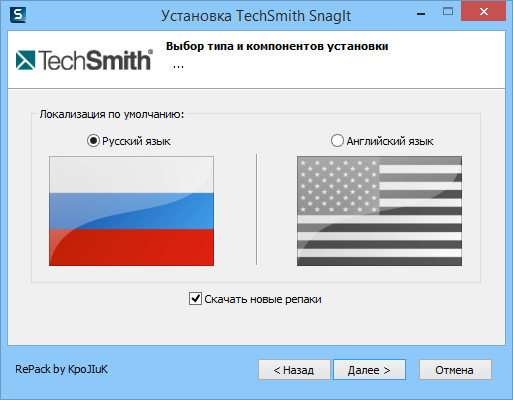This screenshot has height=400, width=513.
Task: Click the RePack by KpoJIuK text
Action: coord(62,369)
